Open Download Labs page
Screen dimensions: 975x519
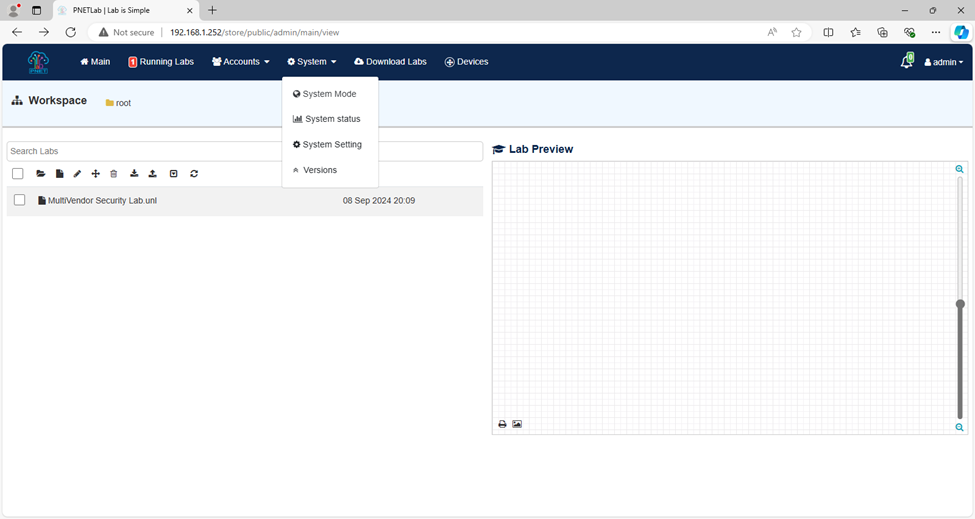pyautogui.click(x=390, y=62)
